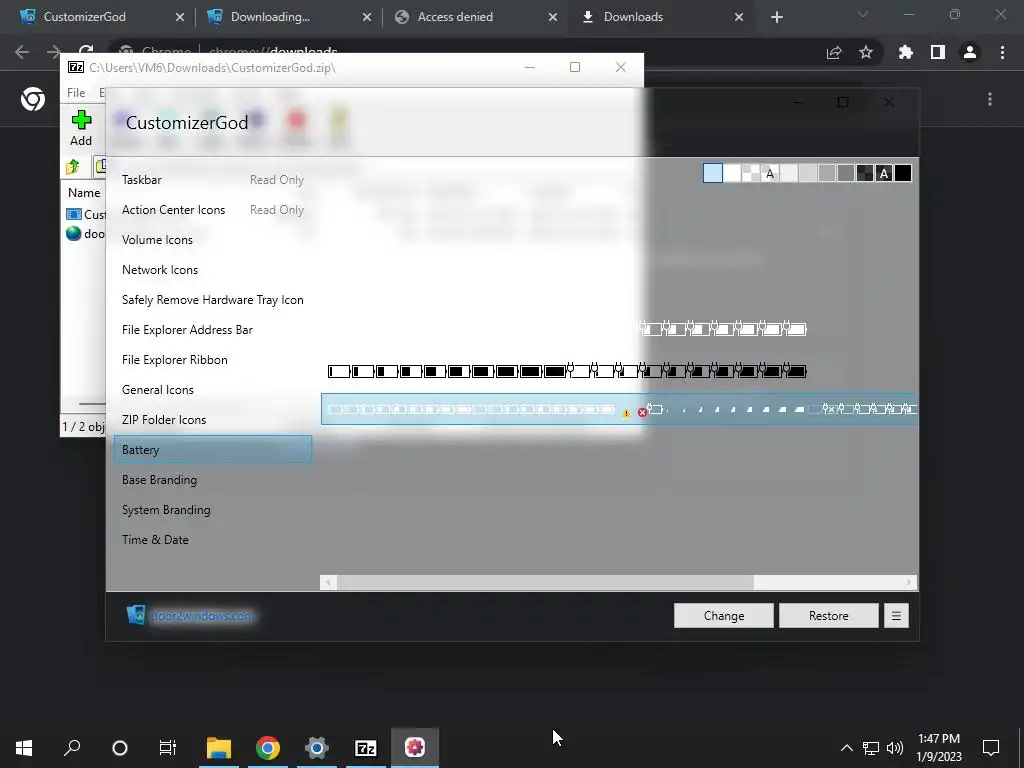Choose the light blue background swatch
This screenshot has width=1024, height=768.
712,173
